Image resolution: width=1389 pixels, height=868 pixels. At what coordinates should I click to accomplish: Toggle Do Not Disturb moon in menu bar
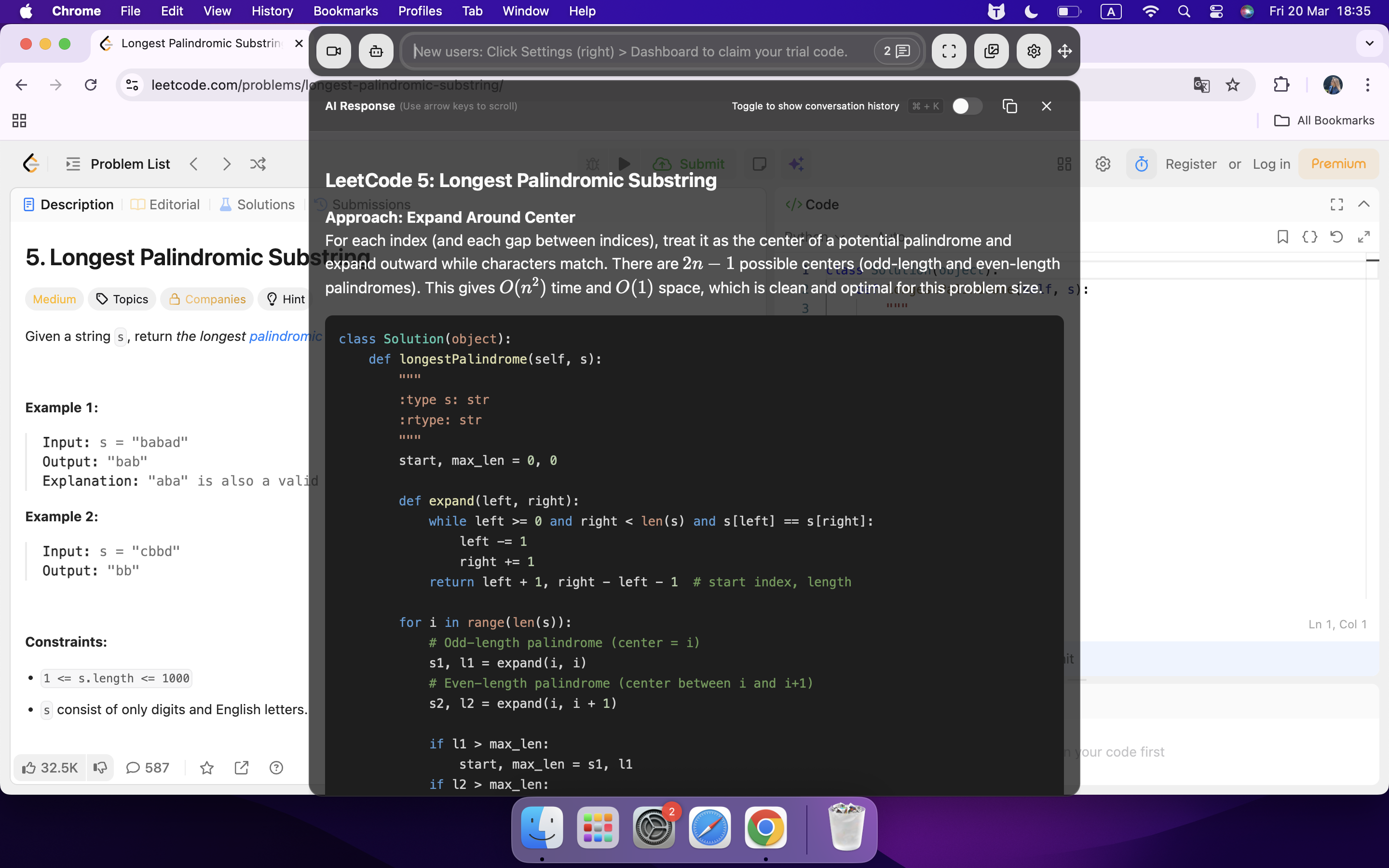[1031, 11]
